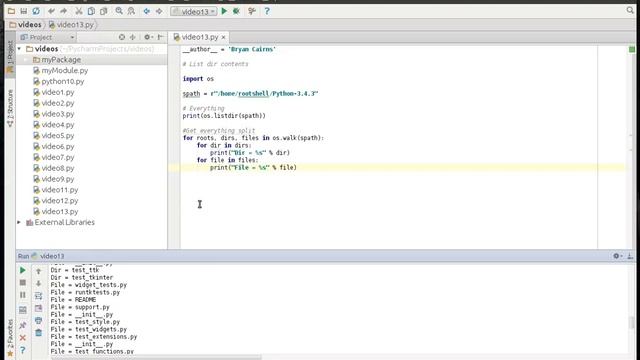The image size is (640, 360).
Task: Click the Print icon in Run console
Action: [x=38, y=320]
